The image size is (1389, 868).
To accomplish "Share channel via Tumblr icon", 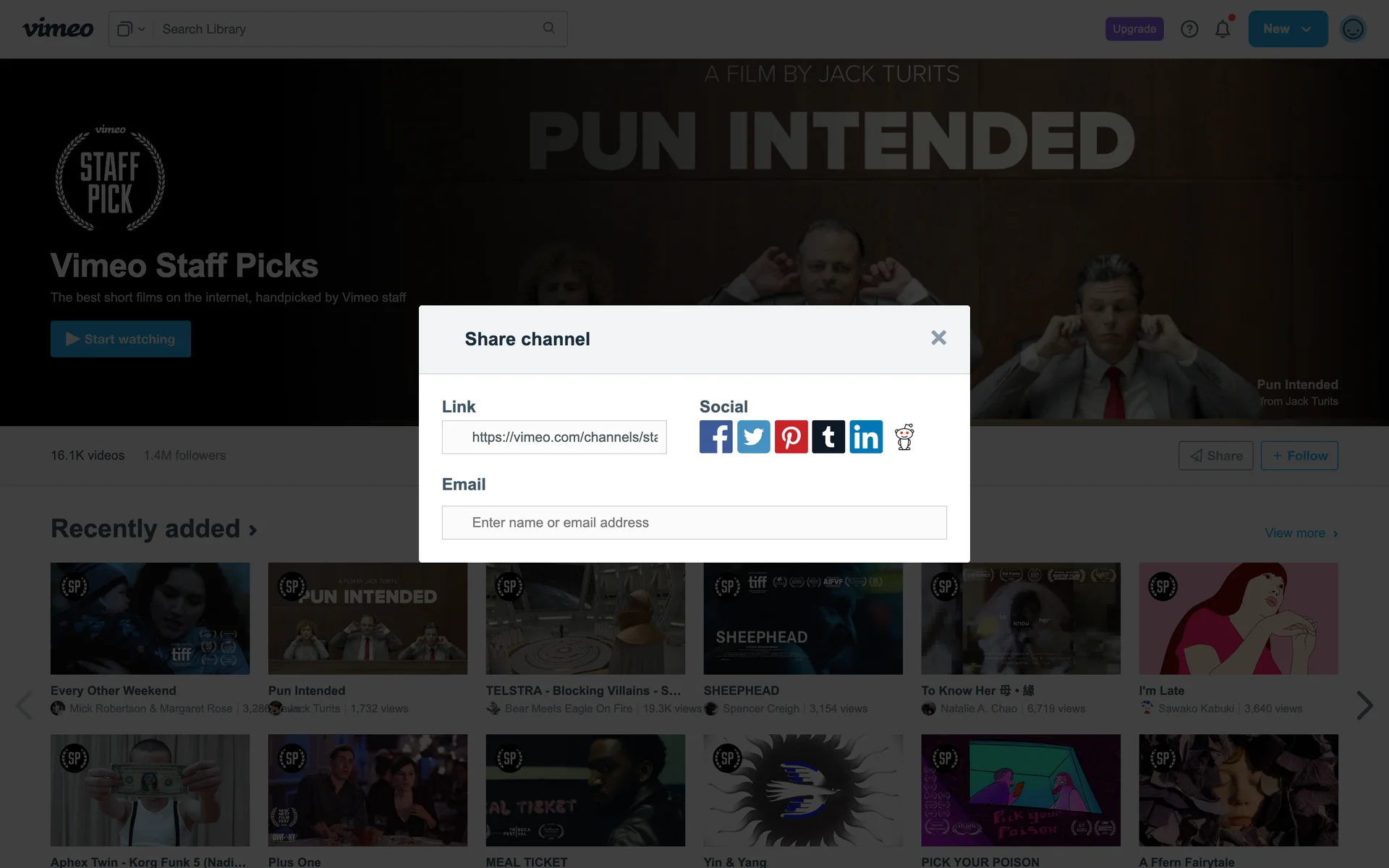I will (828, 437).
